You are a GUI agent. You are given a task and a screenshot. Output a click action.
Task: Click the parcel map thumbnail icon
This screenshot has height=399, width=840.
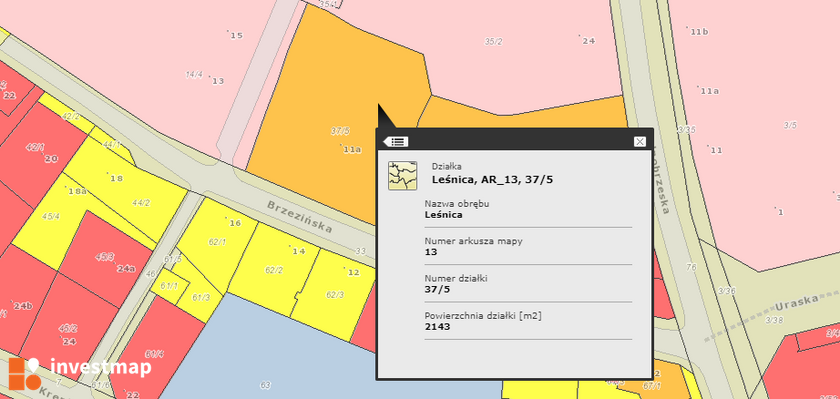click(x=402, y=176)
